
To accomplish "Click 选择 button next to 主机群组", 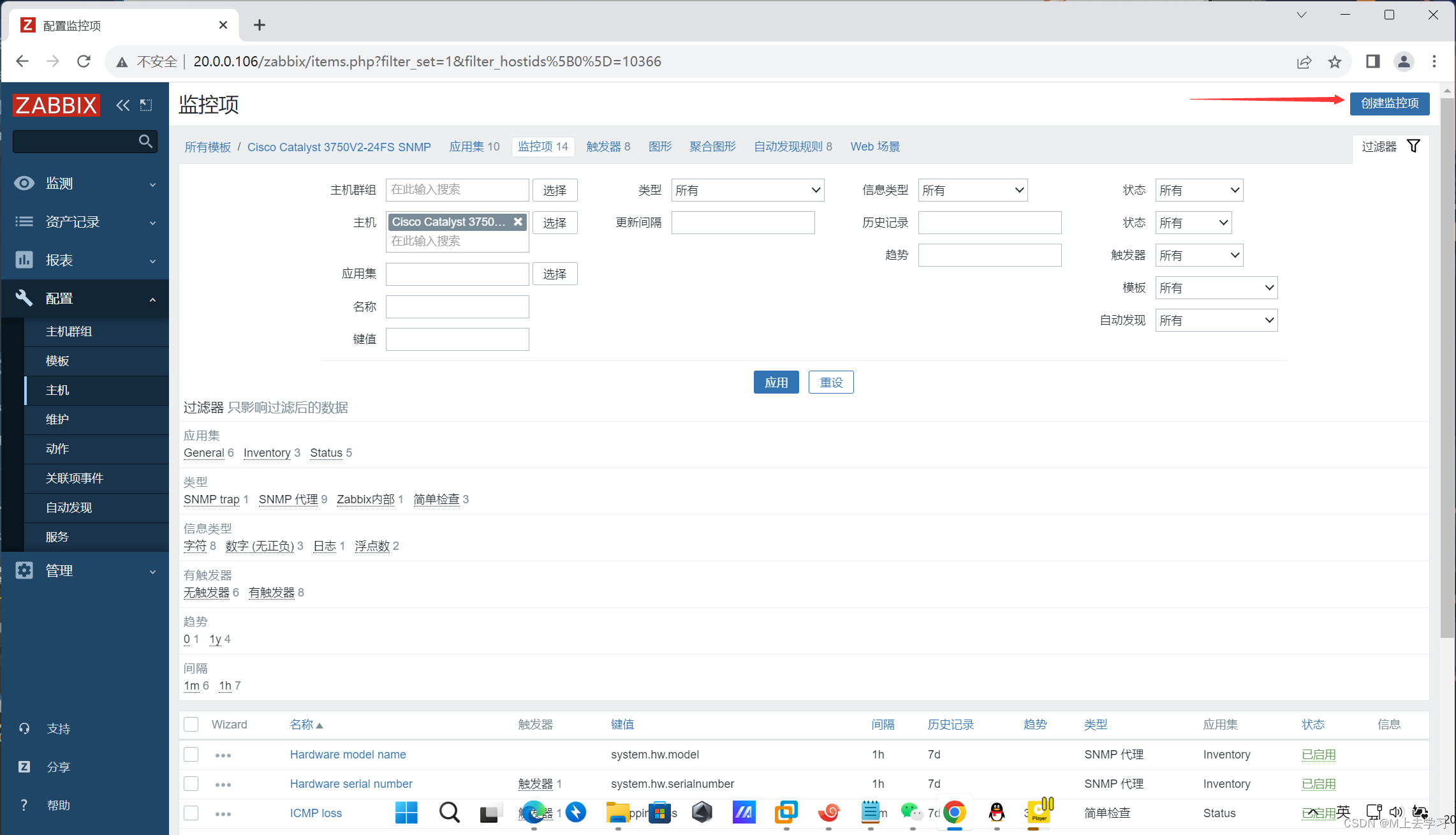I will [x=554, y=190].
